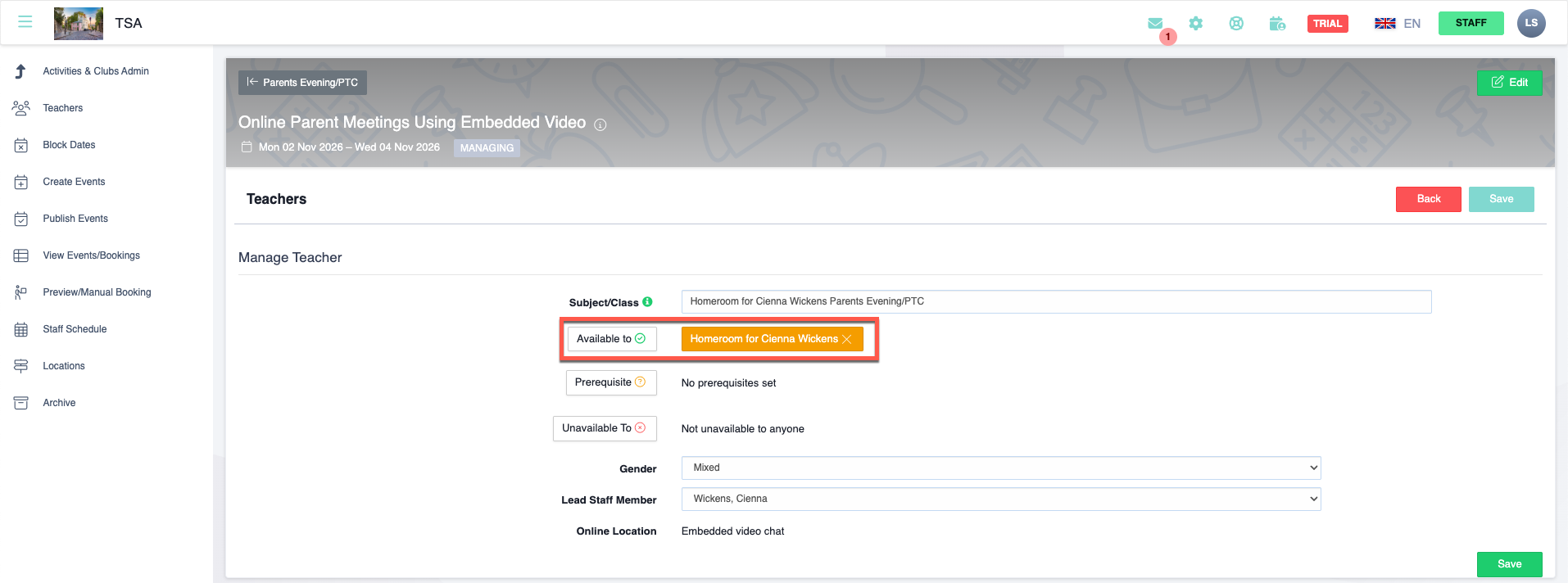The image size is (1568, 583).
Task: Open the settings gear icon
Action: pyautogui.click(x=1196, y=24)
